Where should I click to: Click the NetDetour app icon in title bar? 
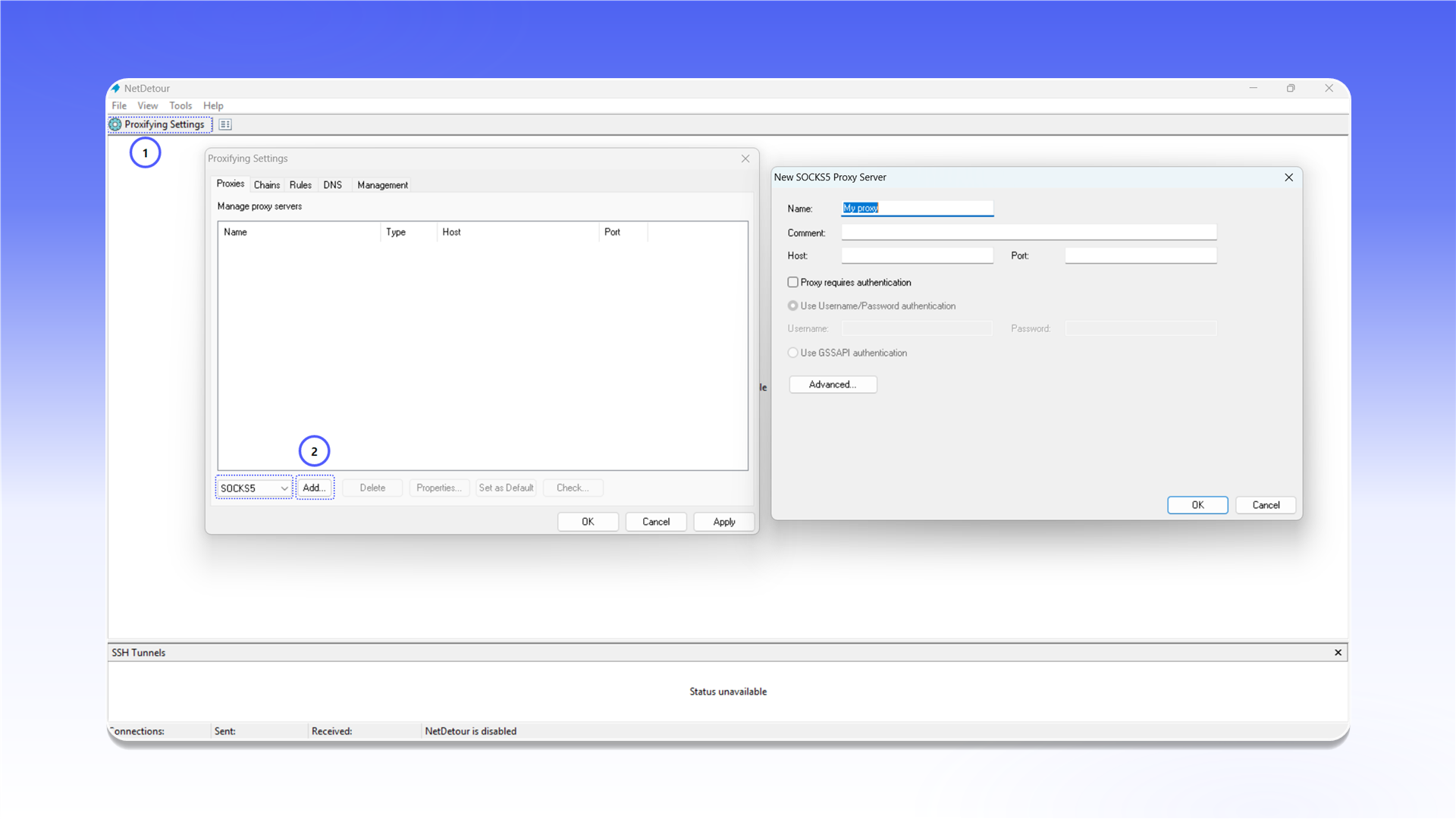116,88
